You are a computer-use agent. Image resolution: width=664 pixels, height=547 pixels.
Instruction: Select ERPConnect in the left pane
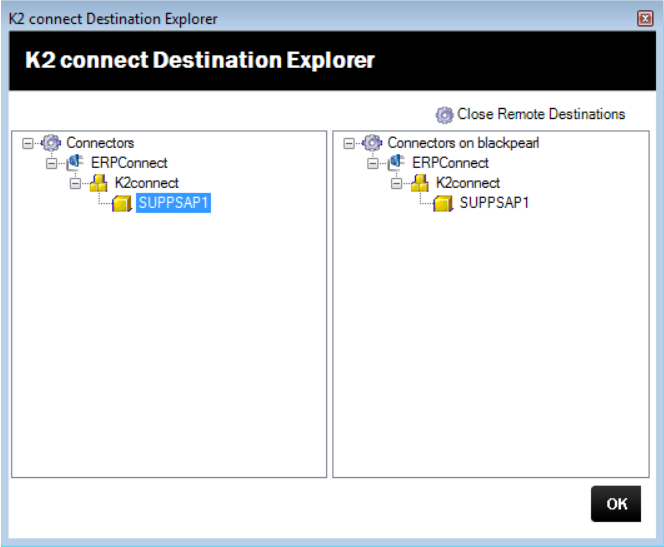(129, 163)
